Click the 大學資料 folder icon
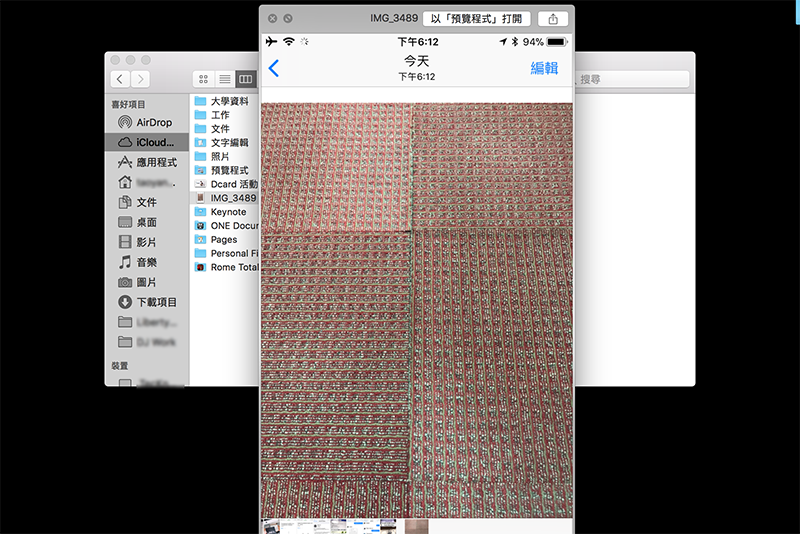Viewport: 800px width, 534px height. (x=201, y=101)
